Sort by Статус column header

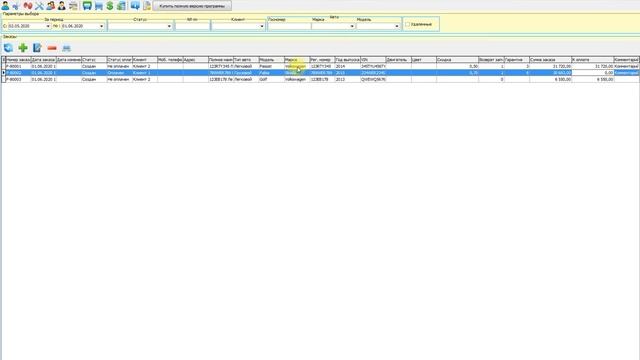[x=94, y=60]
